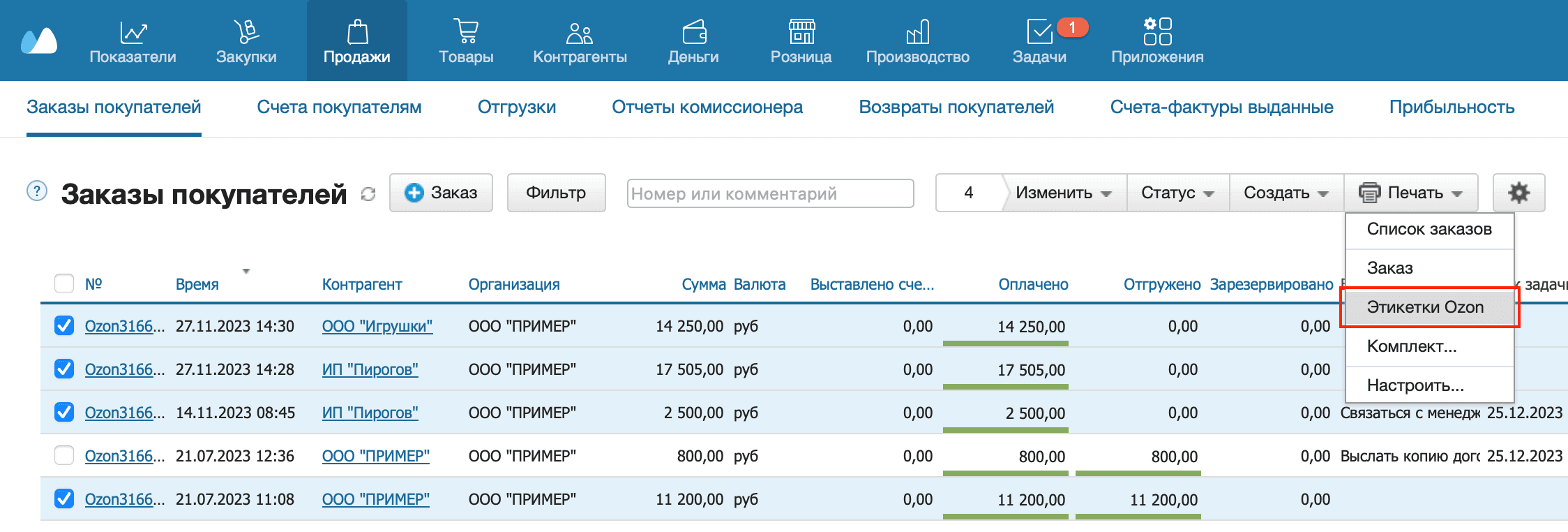Viewport: 1568px width, 532px height.
Task: Click shipped value 11 200,00
Action: (x=1163, y=499)
